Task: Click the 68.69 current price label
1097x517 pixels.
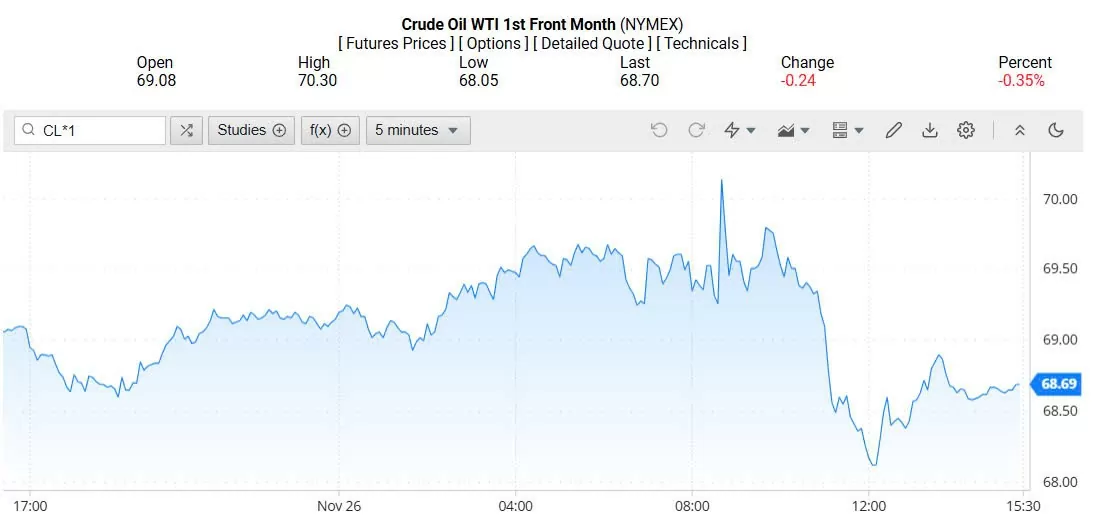Action: coord(1058,383)
